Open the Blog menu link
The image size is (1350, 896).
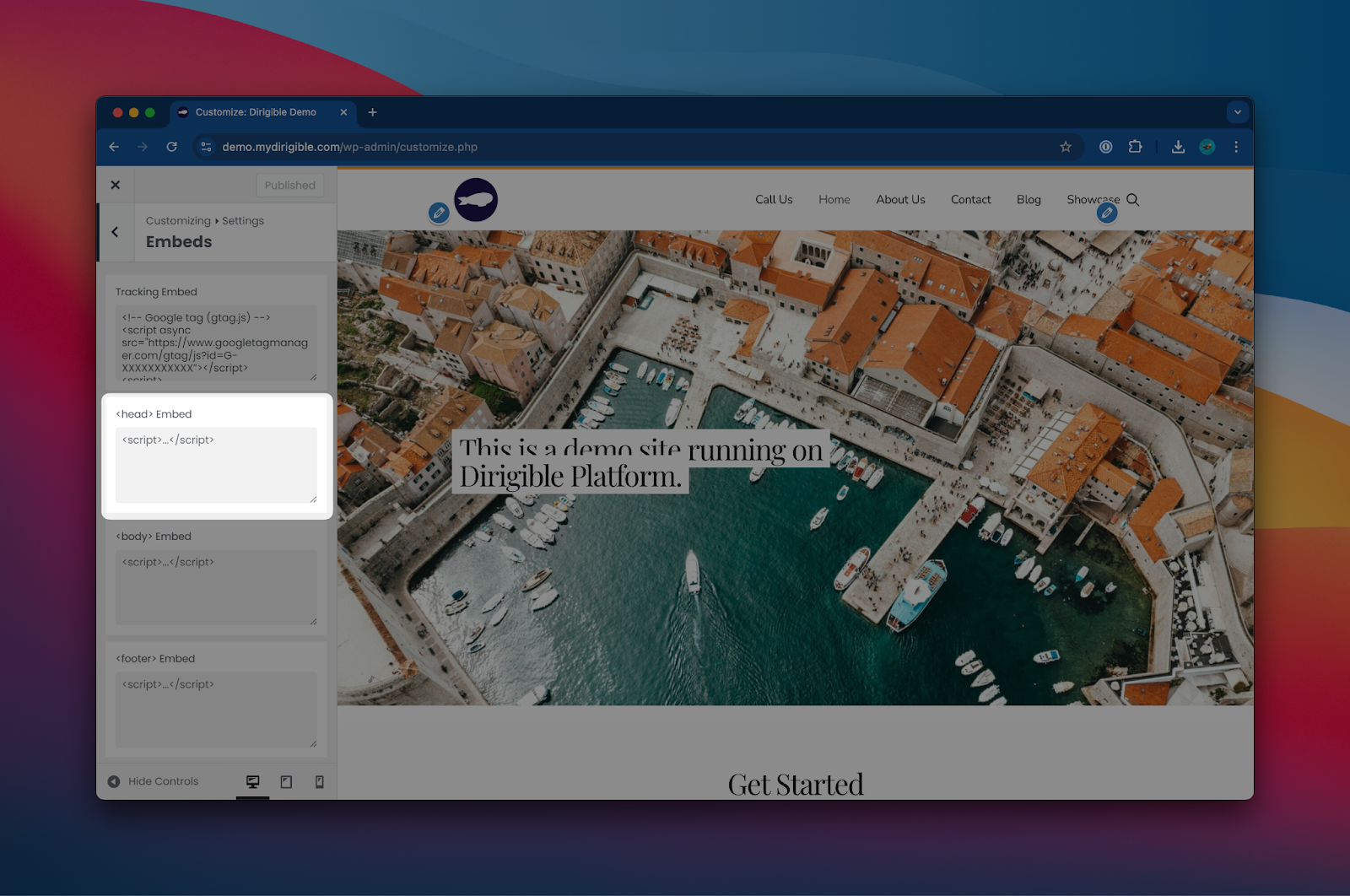(x=1029, y=200)
